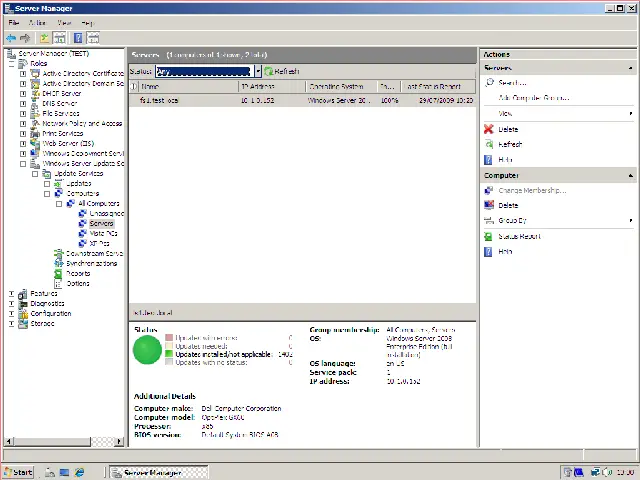The width and height of the screenshot is (640, 480).
Task: Click the Search magnifier icon in Actions
Action: point(489,83)
